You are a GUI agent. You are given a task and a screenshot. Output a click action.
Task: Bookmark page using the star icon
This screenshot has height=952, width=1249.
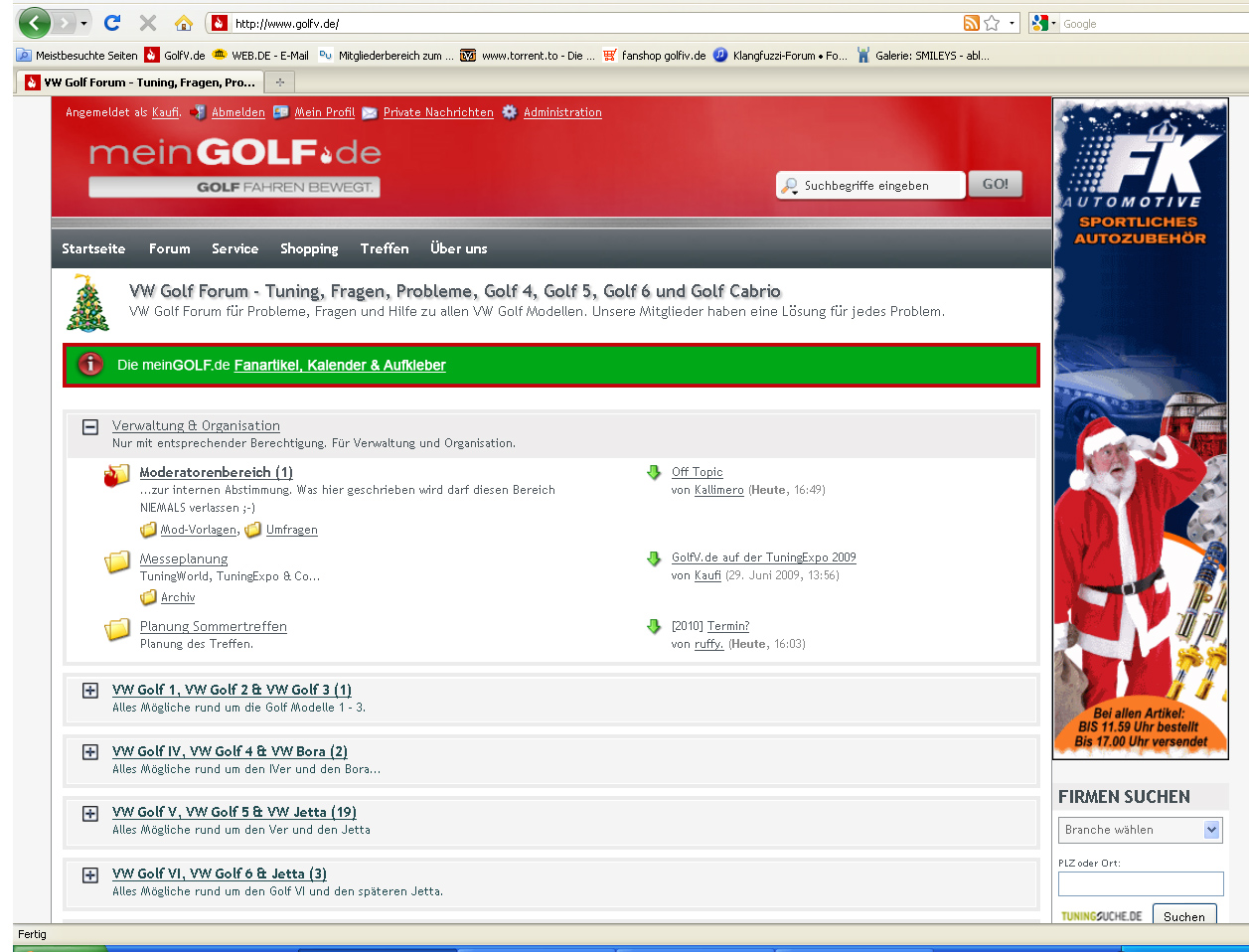992,23
